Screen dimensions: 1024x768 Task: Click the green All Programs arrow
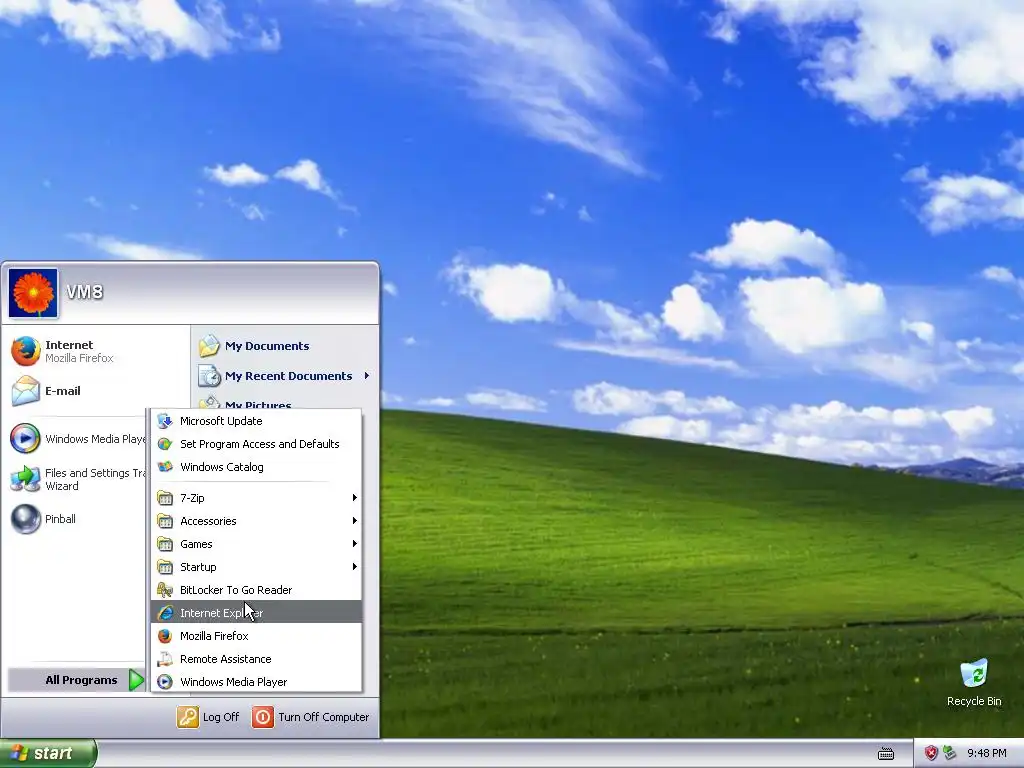(x=136, y=680)
